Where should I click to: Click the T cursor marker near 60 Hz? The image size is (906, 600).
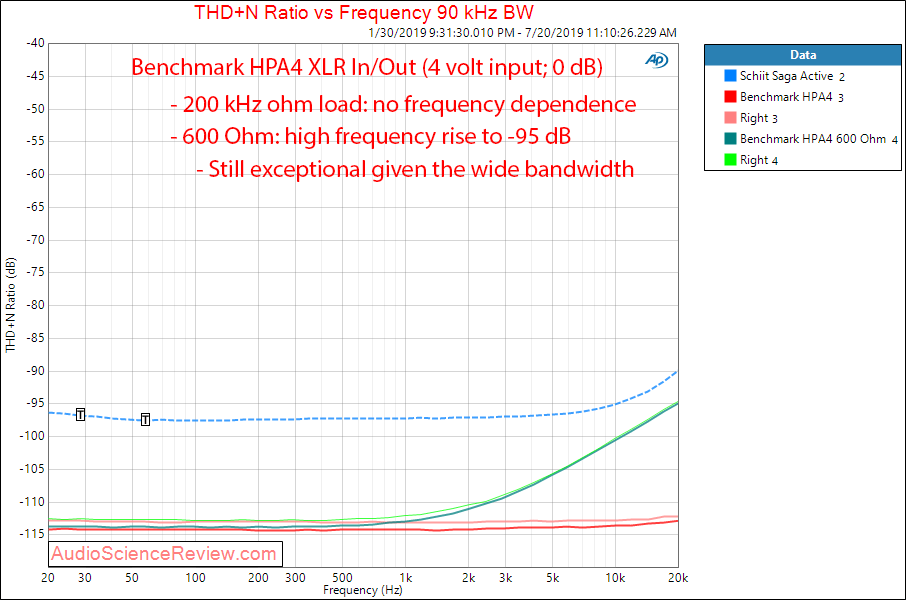point(145,420)
